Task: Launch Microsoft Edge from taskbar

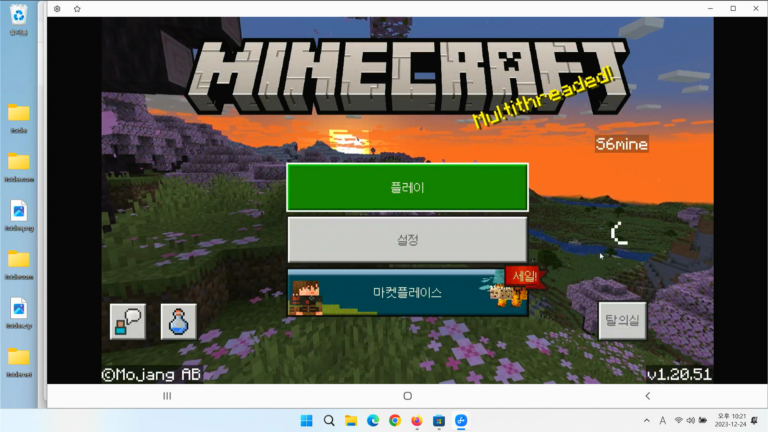Action: pyautogui.click(x=373, y=421)
